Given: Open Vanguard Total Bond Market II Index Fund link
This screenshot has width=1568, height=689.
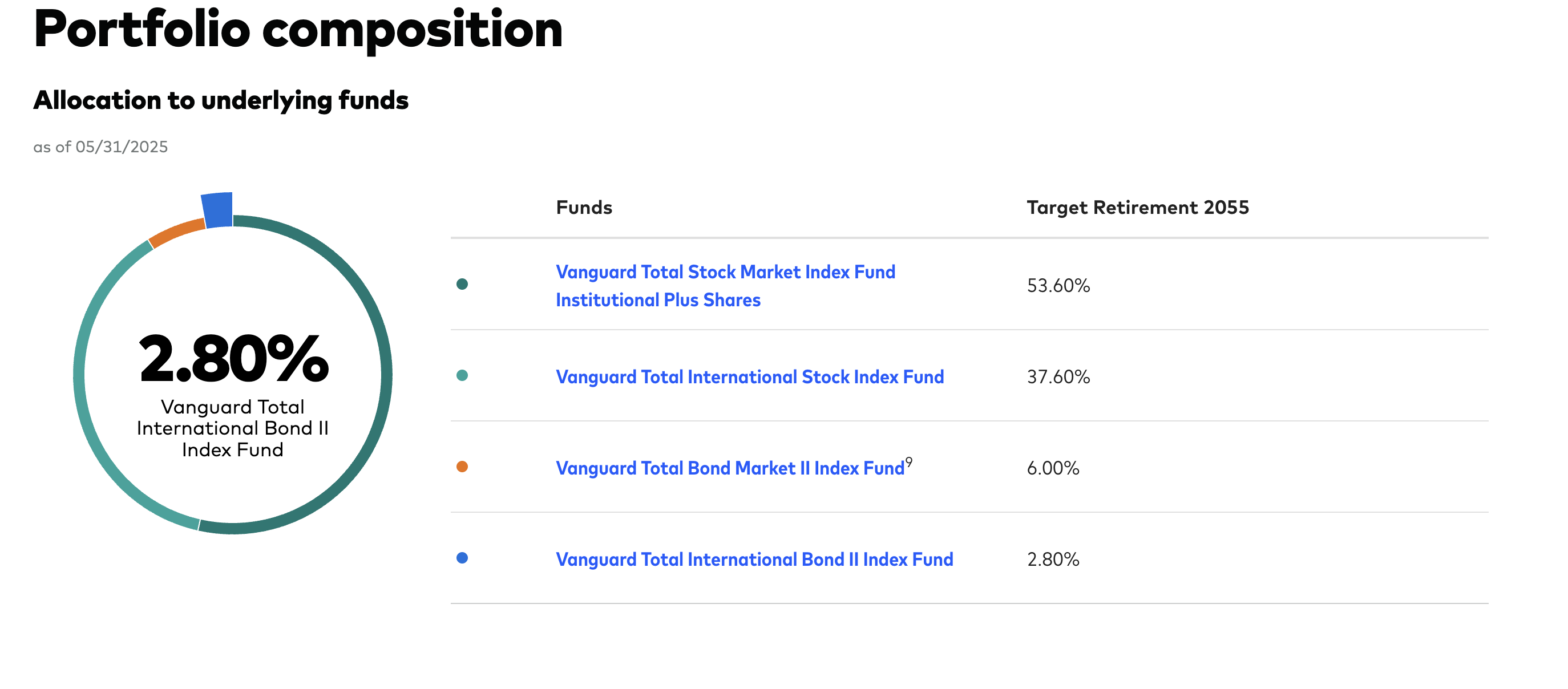Looking at the screenshot, I should point(730,468).
